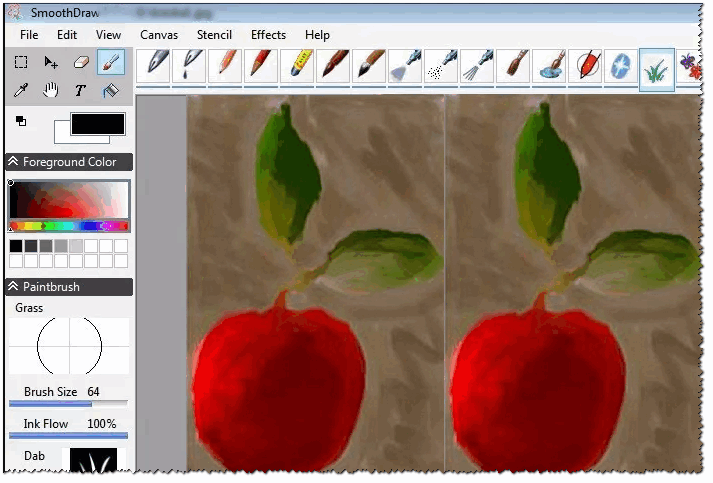Select the light gray palette swatch
713x483 pixels.
(76, 246)
